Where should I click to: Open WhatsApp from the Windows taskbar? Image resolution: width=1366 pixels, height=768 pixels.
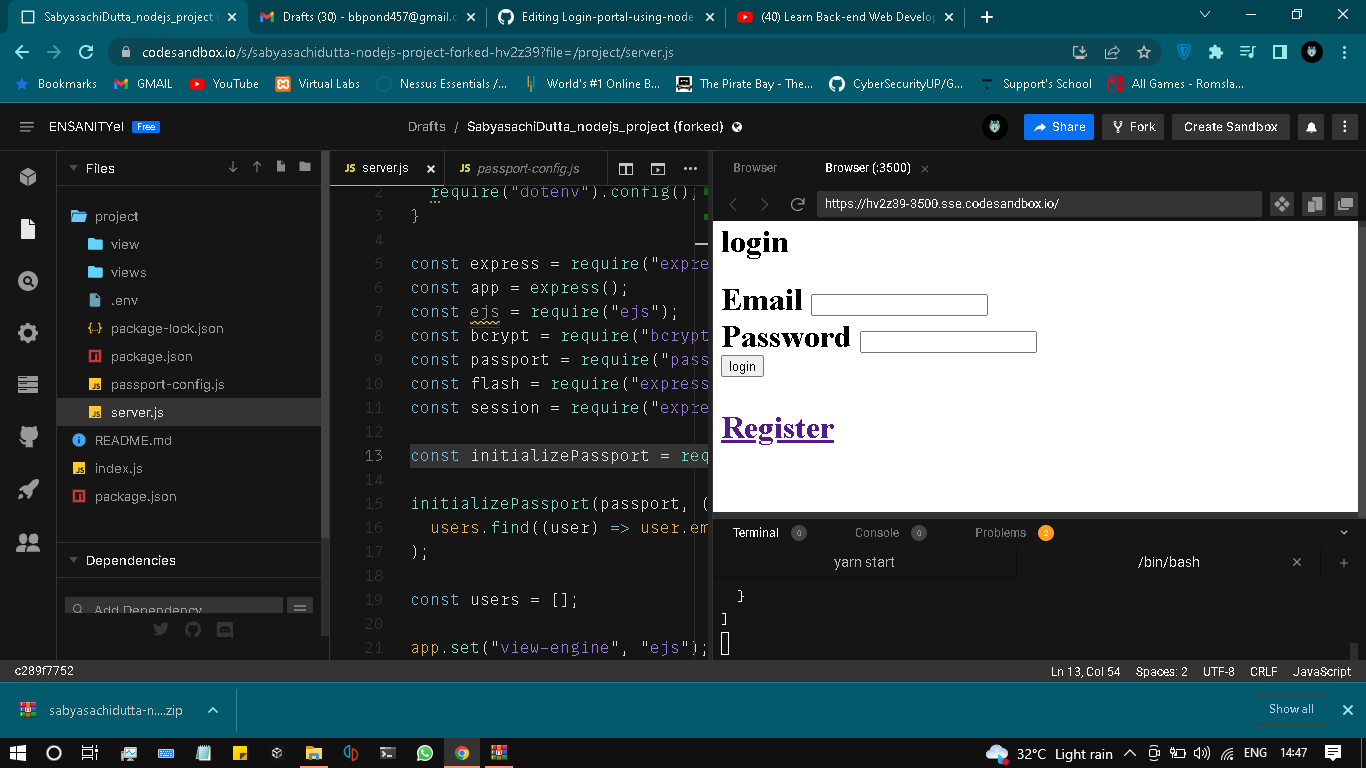click(x=425, y=753)
